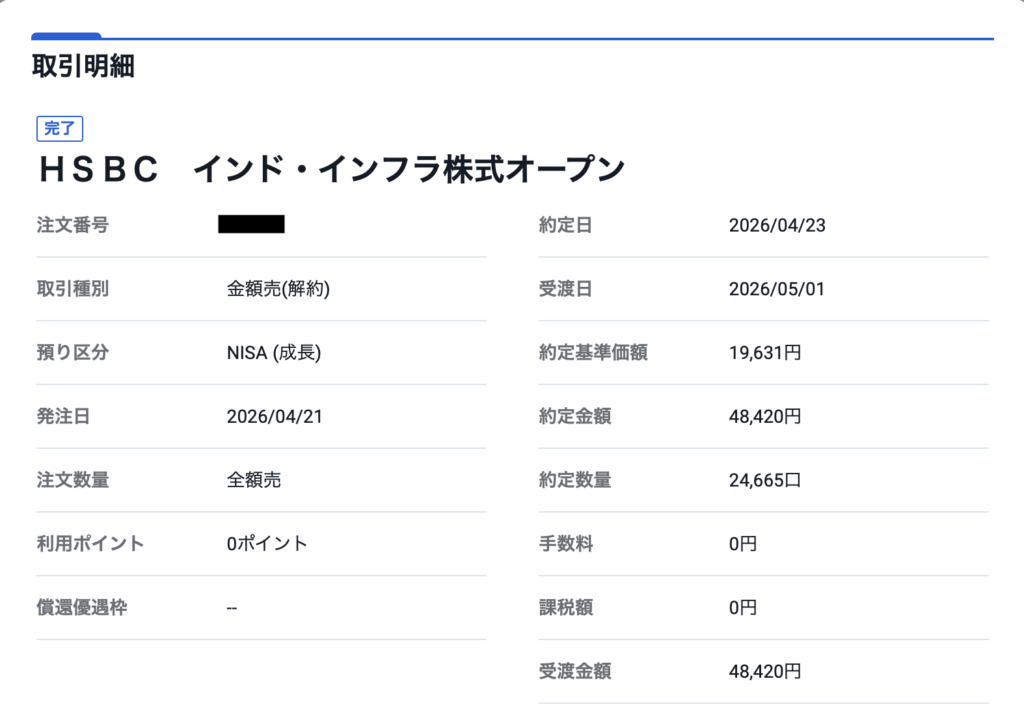Click the 受渡金額 settlement amount 48,420円
This screenshot has height=722, width=1024.
click(765, 671)
